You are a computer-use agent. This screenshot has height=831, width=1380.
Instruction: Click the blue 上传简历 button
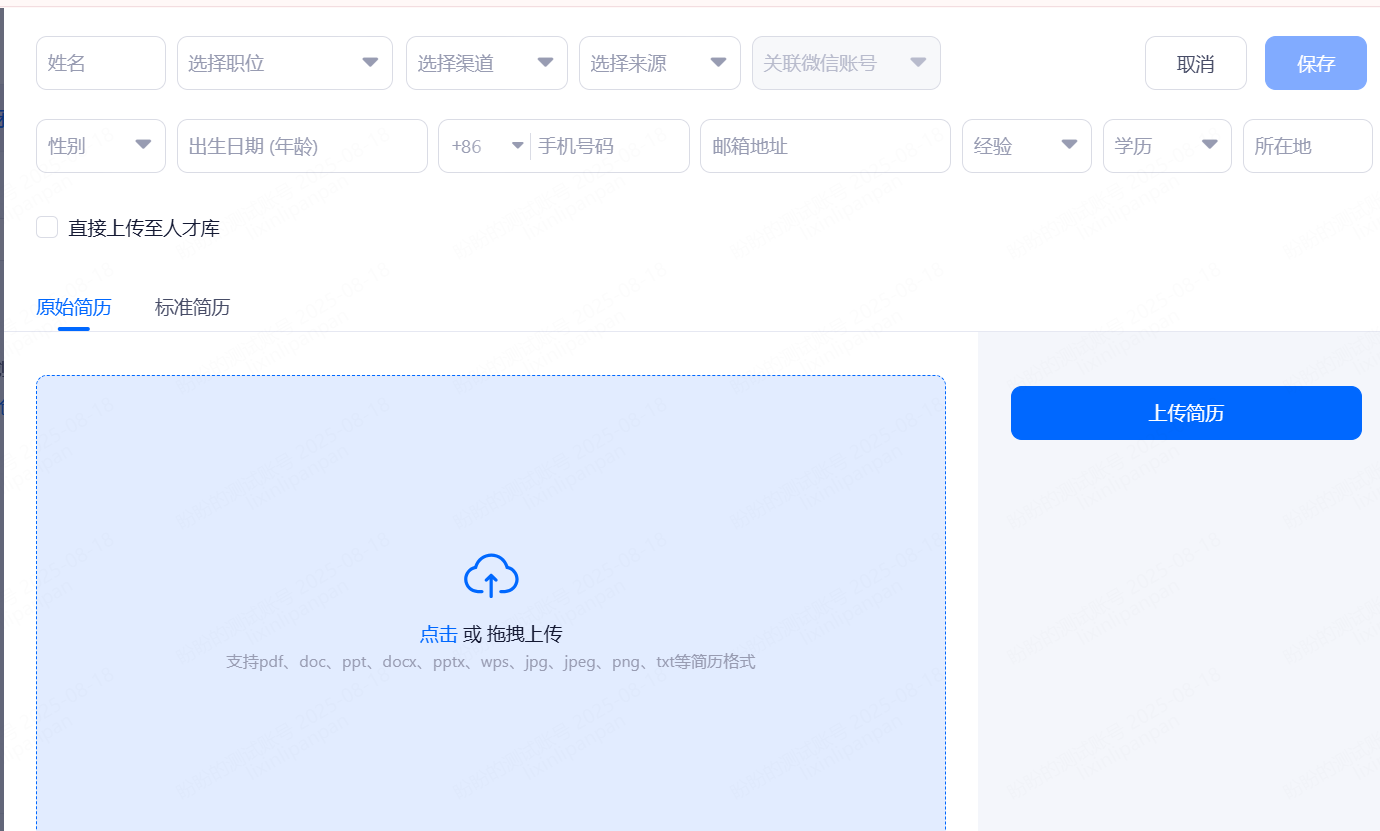pos(1186,413)
